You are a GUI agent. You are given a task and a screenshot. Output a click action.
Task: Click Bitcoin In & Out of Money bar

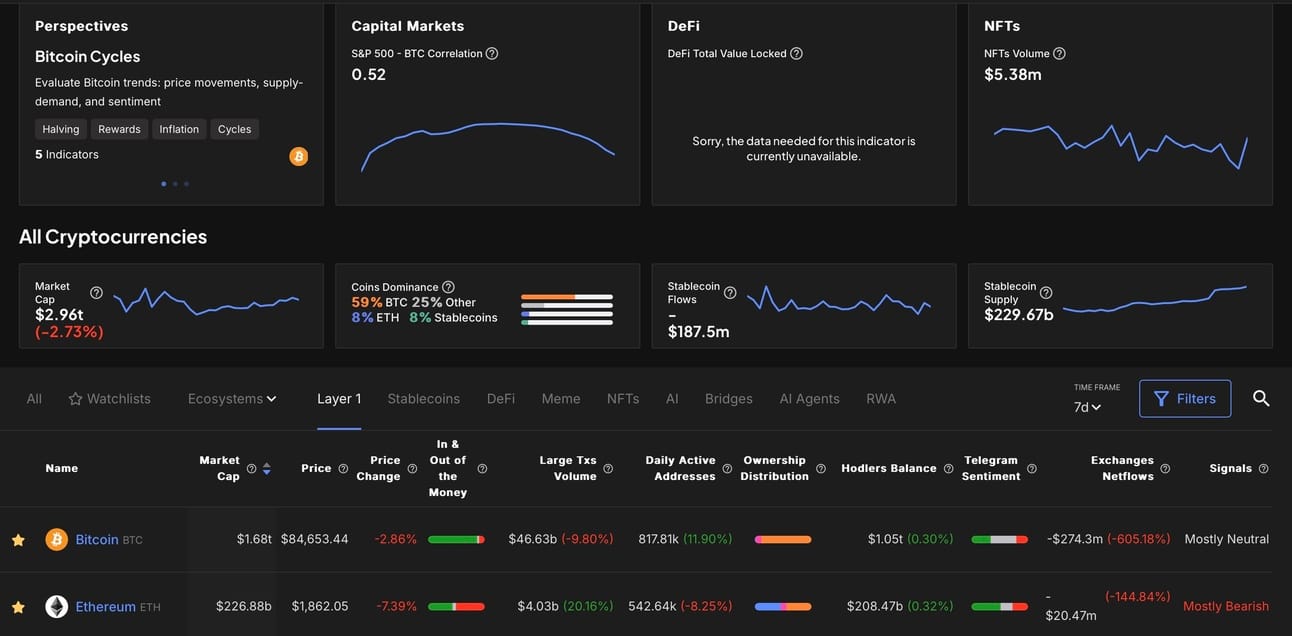(456, 539)
